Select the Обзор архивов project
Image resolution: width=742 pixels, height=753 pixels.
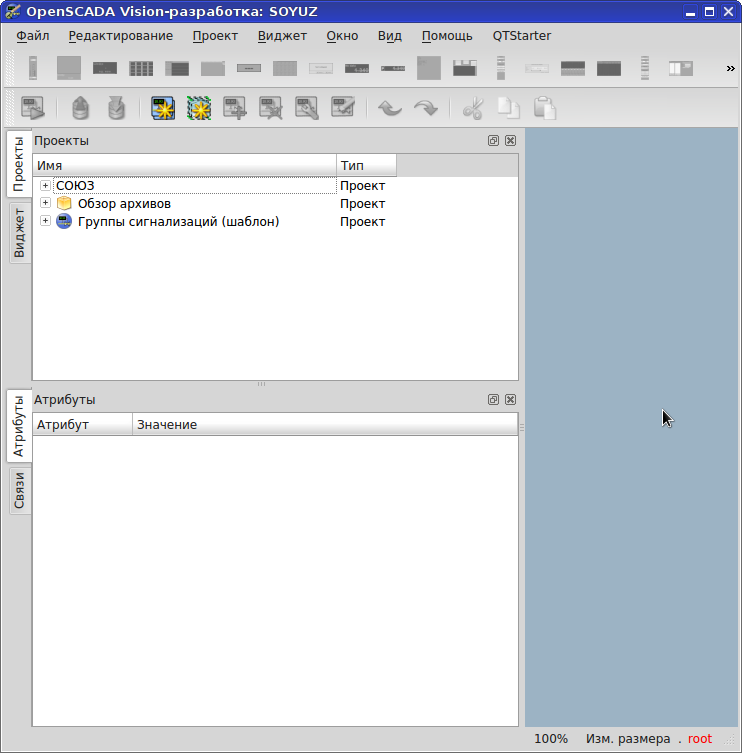(124, 204)
